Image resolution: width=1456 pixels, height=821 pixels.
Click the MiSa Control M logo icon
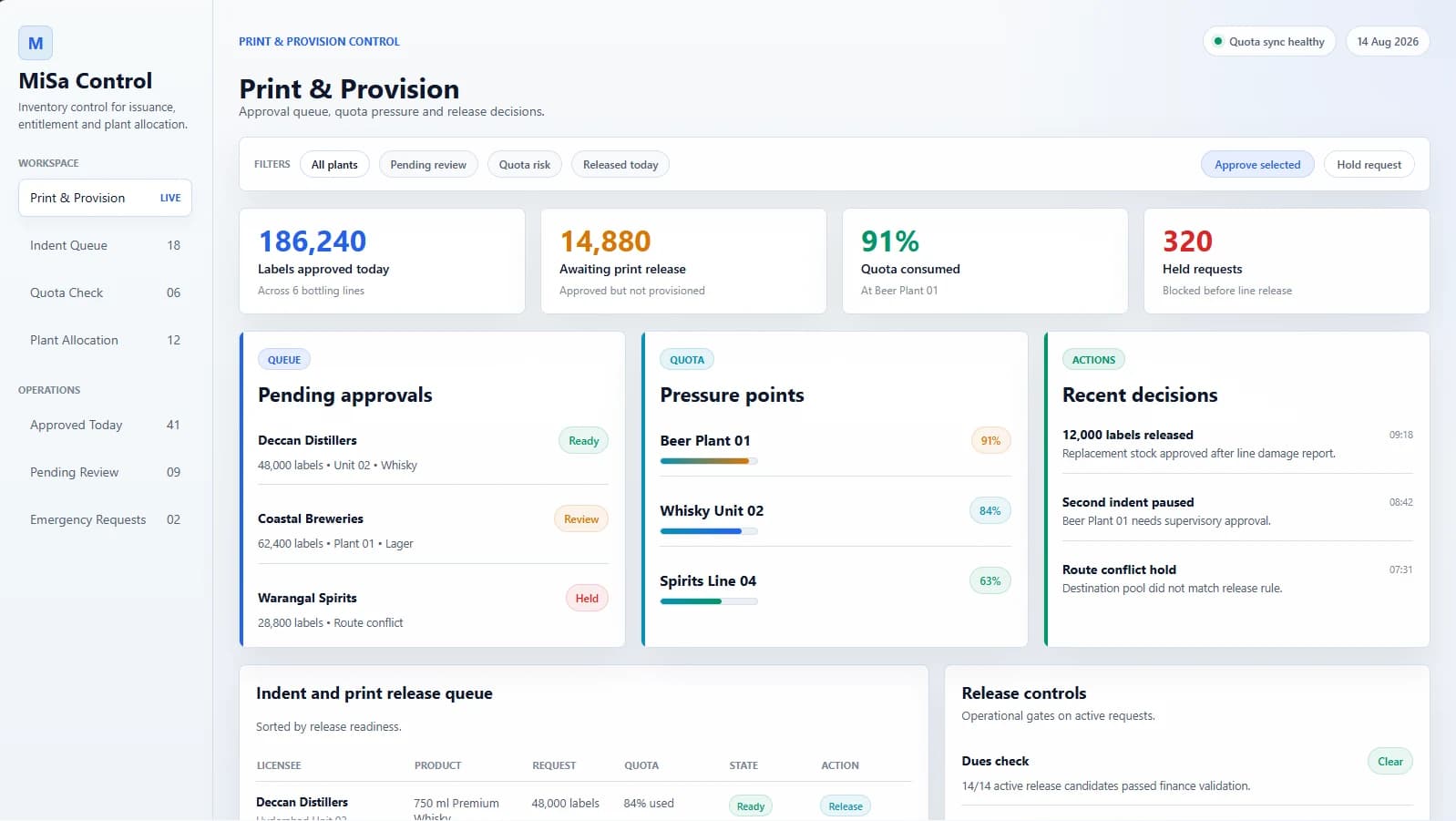[36, 43]
